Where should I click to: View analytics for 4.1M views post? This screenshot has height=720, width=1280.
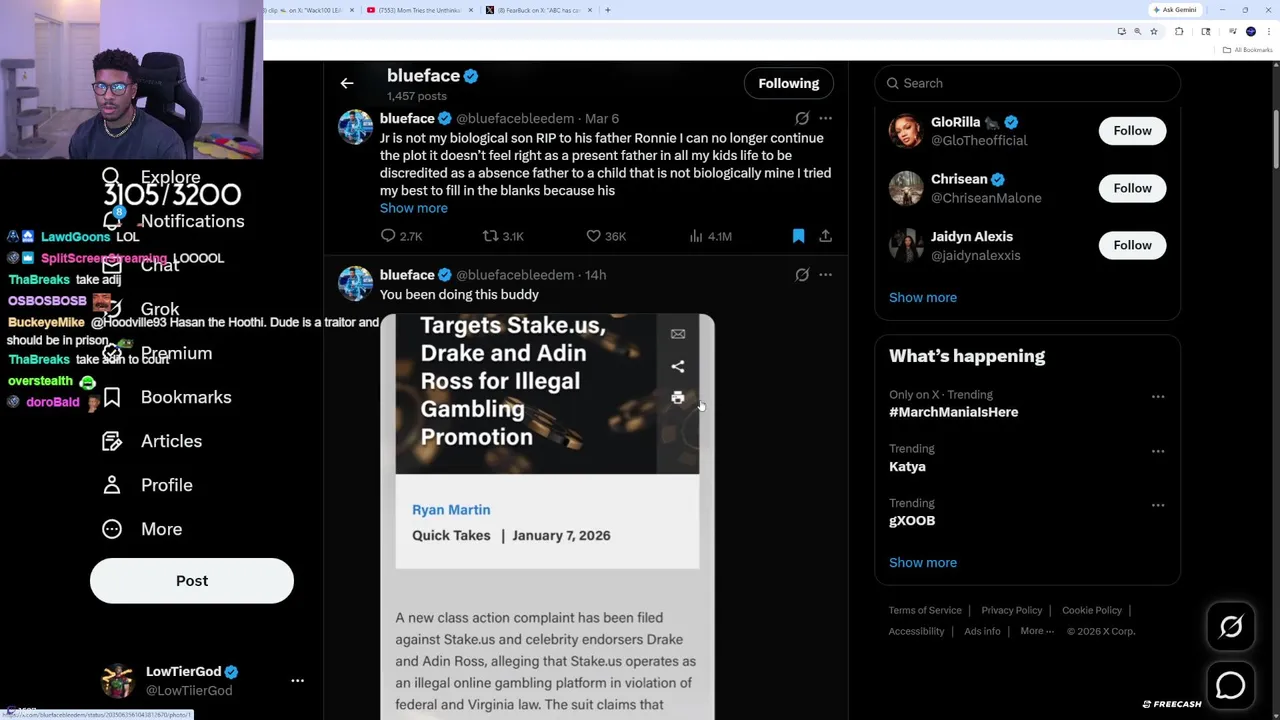pyautogui.click(x=710, y=236)
